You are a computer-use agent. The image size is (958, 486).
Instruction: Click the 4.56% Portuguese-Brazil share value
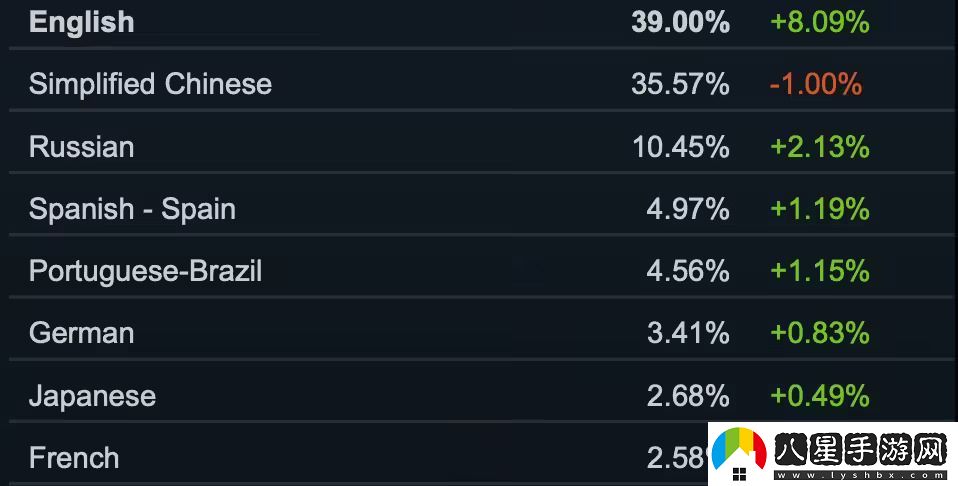coord(688,271)
